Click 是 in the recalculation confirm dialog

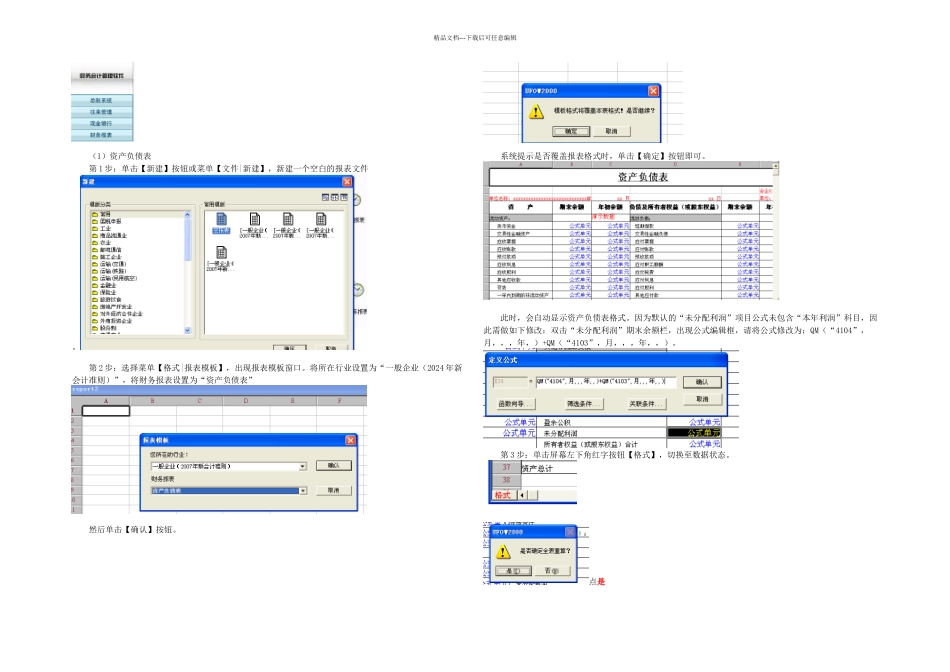(513, 571)
